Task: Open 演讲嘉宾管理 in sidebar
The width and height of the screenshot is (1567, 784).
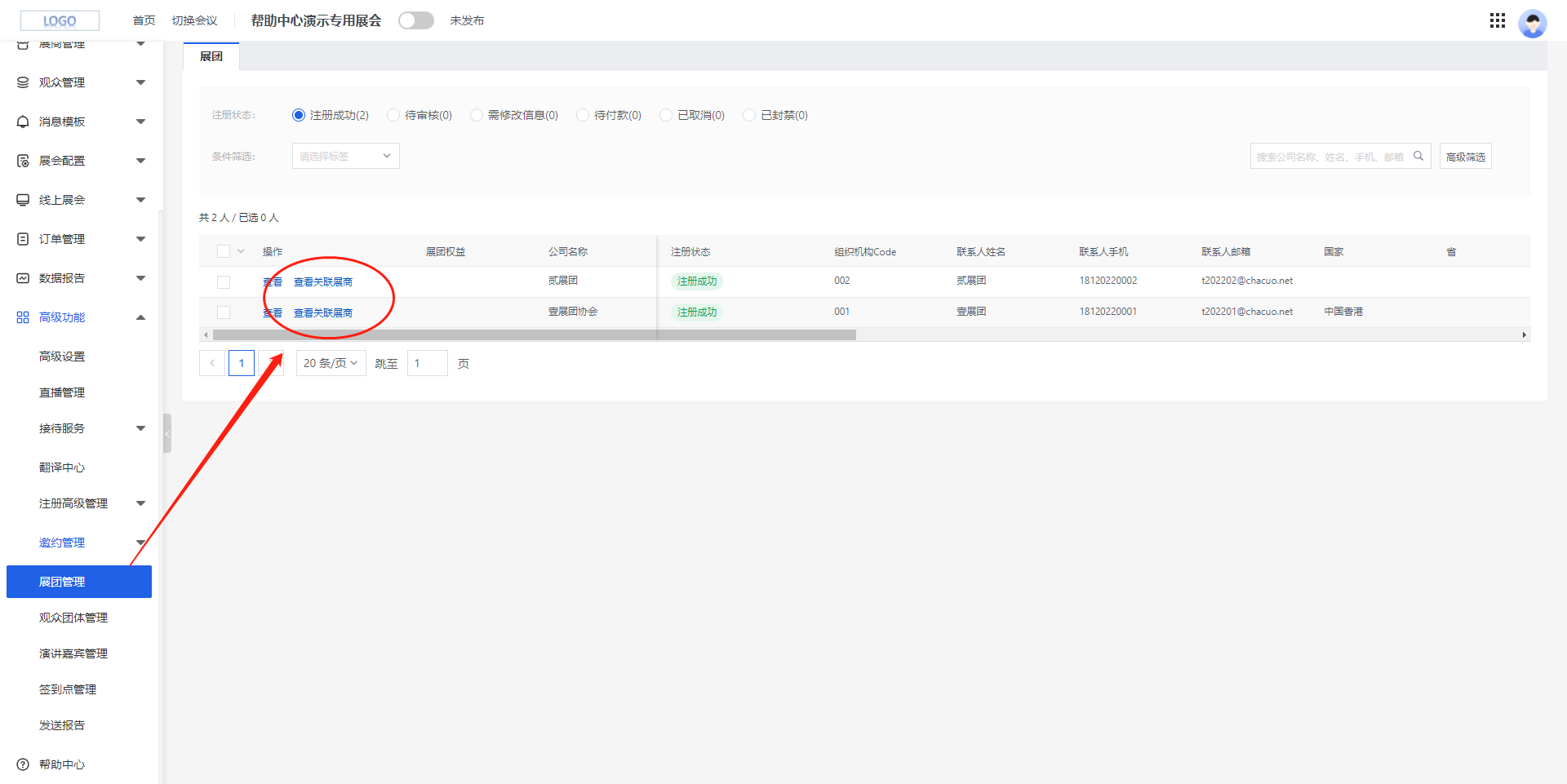Action: point(73,653)
